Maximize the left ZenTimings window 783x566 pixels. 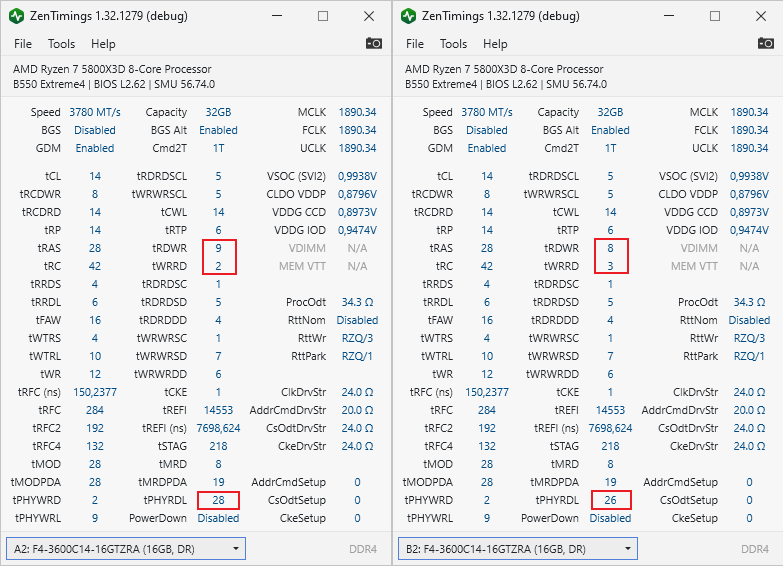click(323, 16)
